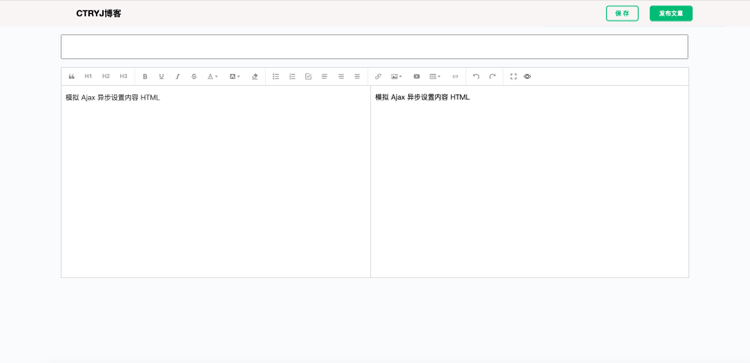
Task: Undo the last edit
Action: click(x=476, y=77)
